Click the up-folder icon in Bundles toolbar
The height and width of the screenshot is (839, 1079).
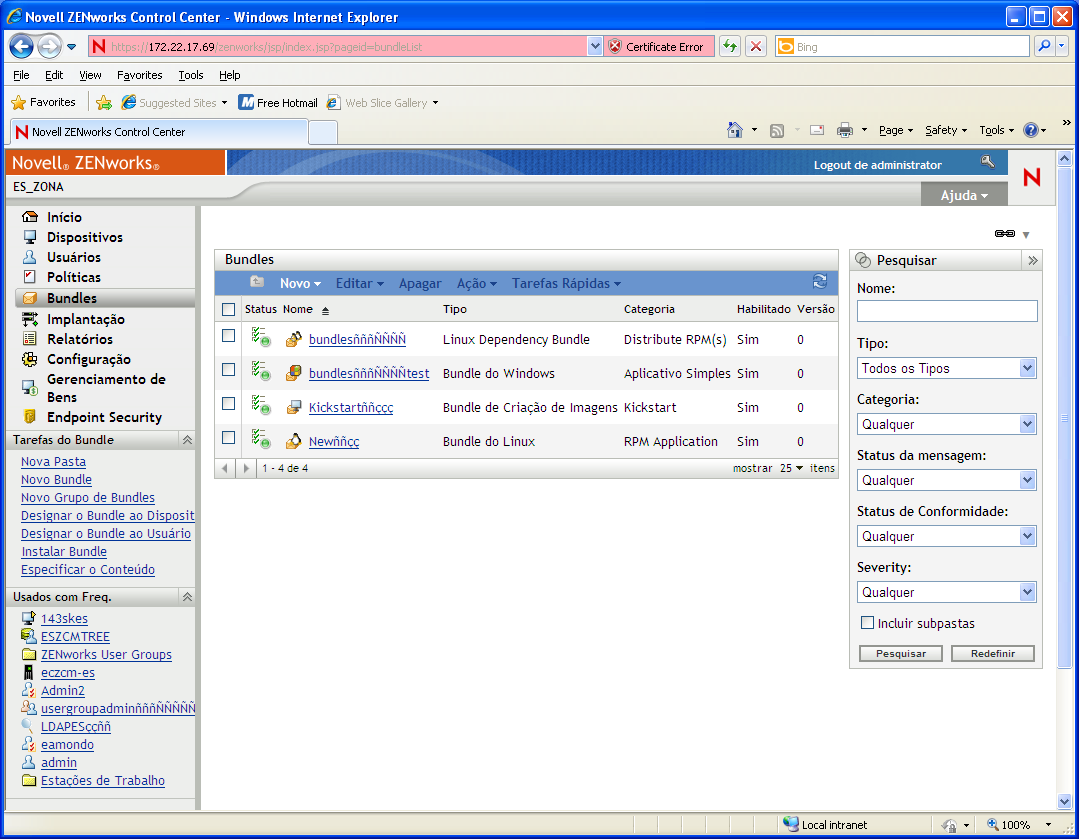click(x=257, y=282)
